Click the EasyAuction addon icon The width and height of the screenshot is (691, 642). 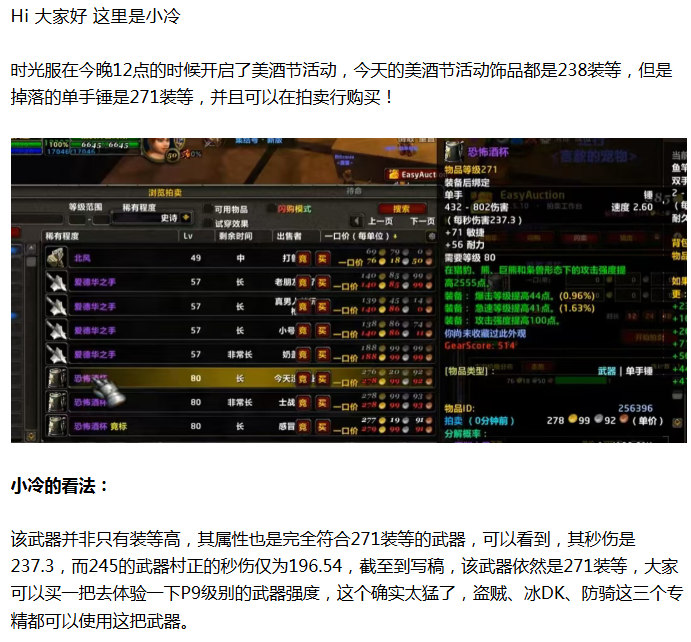[394, 174]
